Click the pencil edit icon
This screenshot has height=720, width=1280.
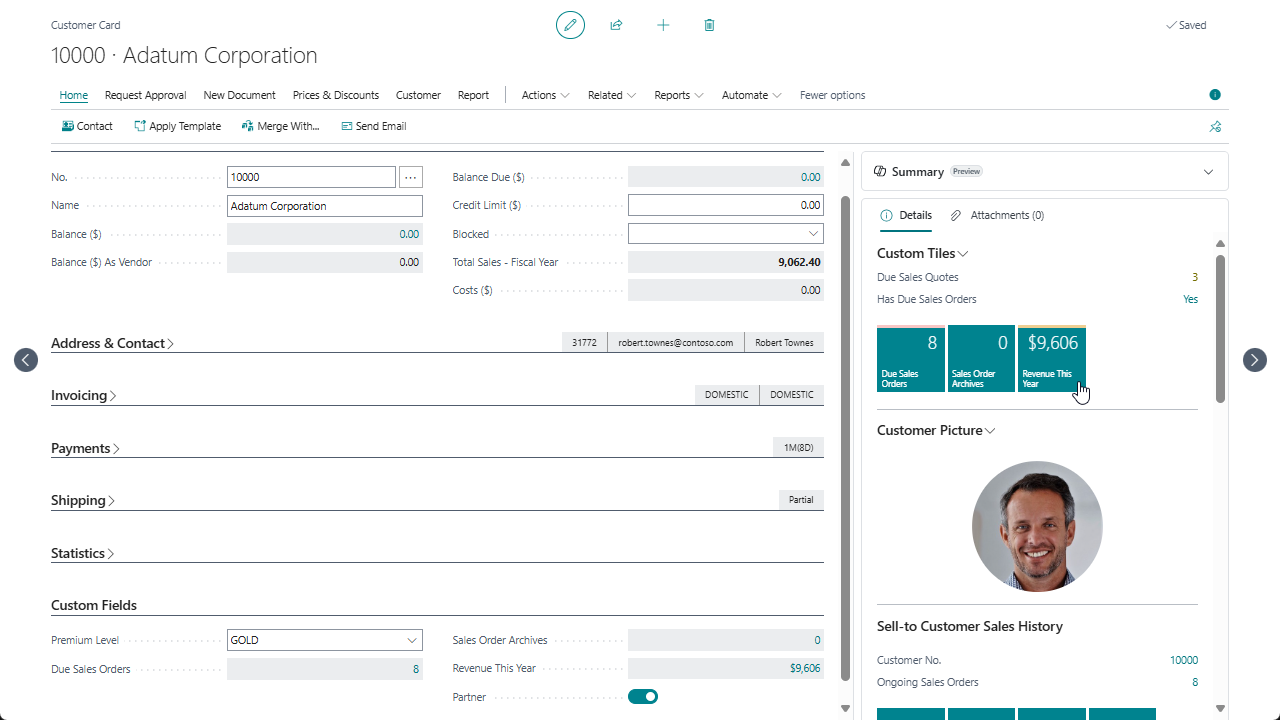(x=570, y=25)
